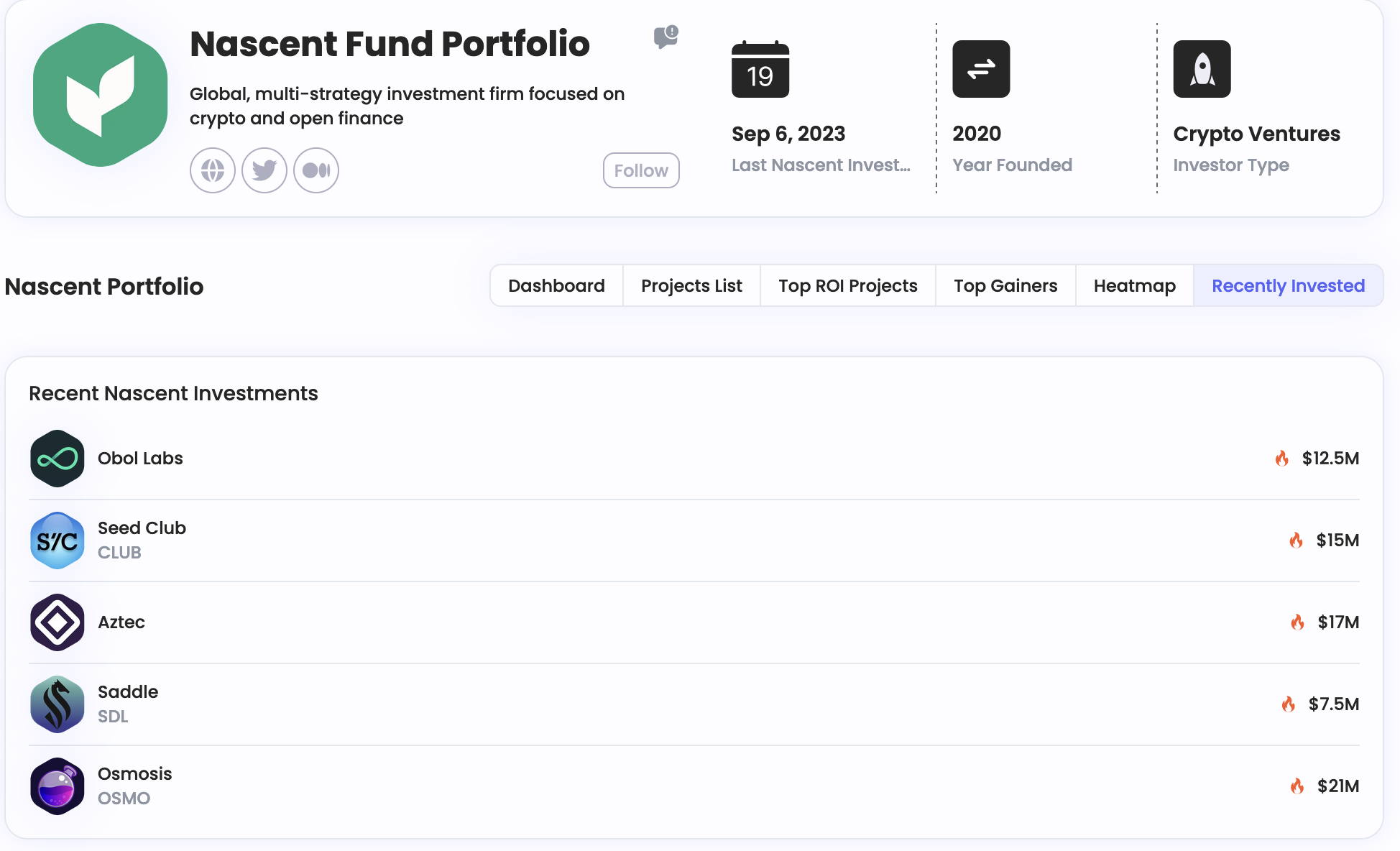Open the Aztec diamond logo
Screen dimensions: 1400x851
[57, 622]
